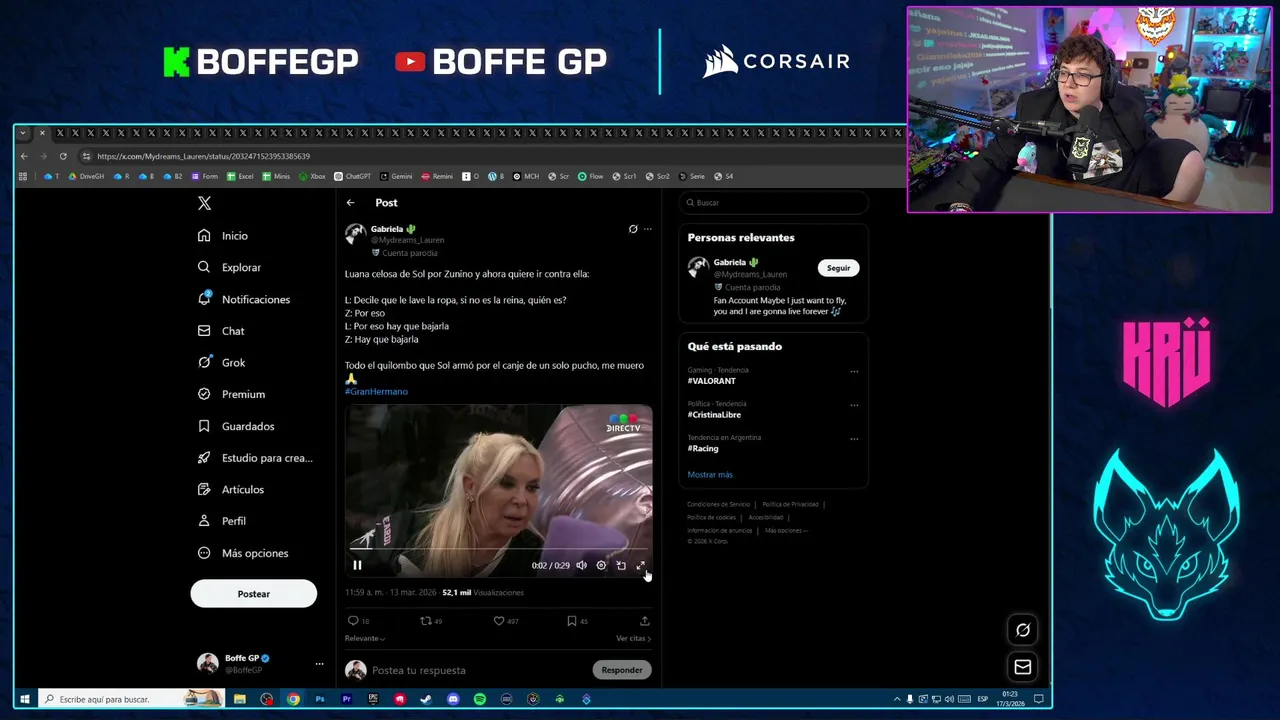The height and width of the screenshot is (720, 1280).
Task: Open the Remini bookmark
Action: click(x=437, y=176)
